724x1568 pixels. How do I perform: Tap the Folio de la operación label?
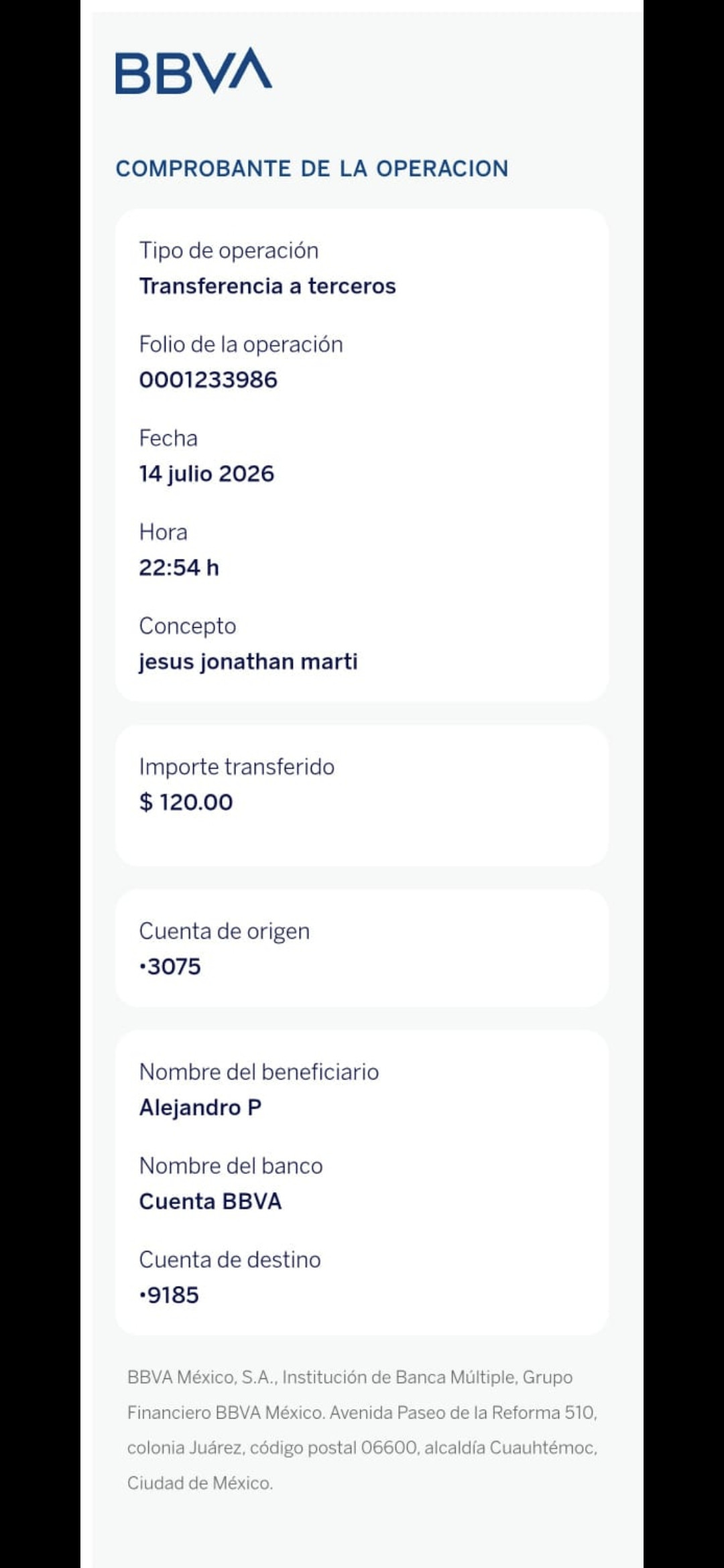[241, 344]
